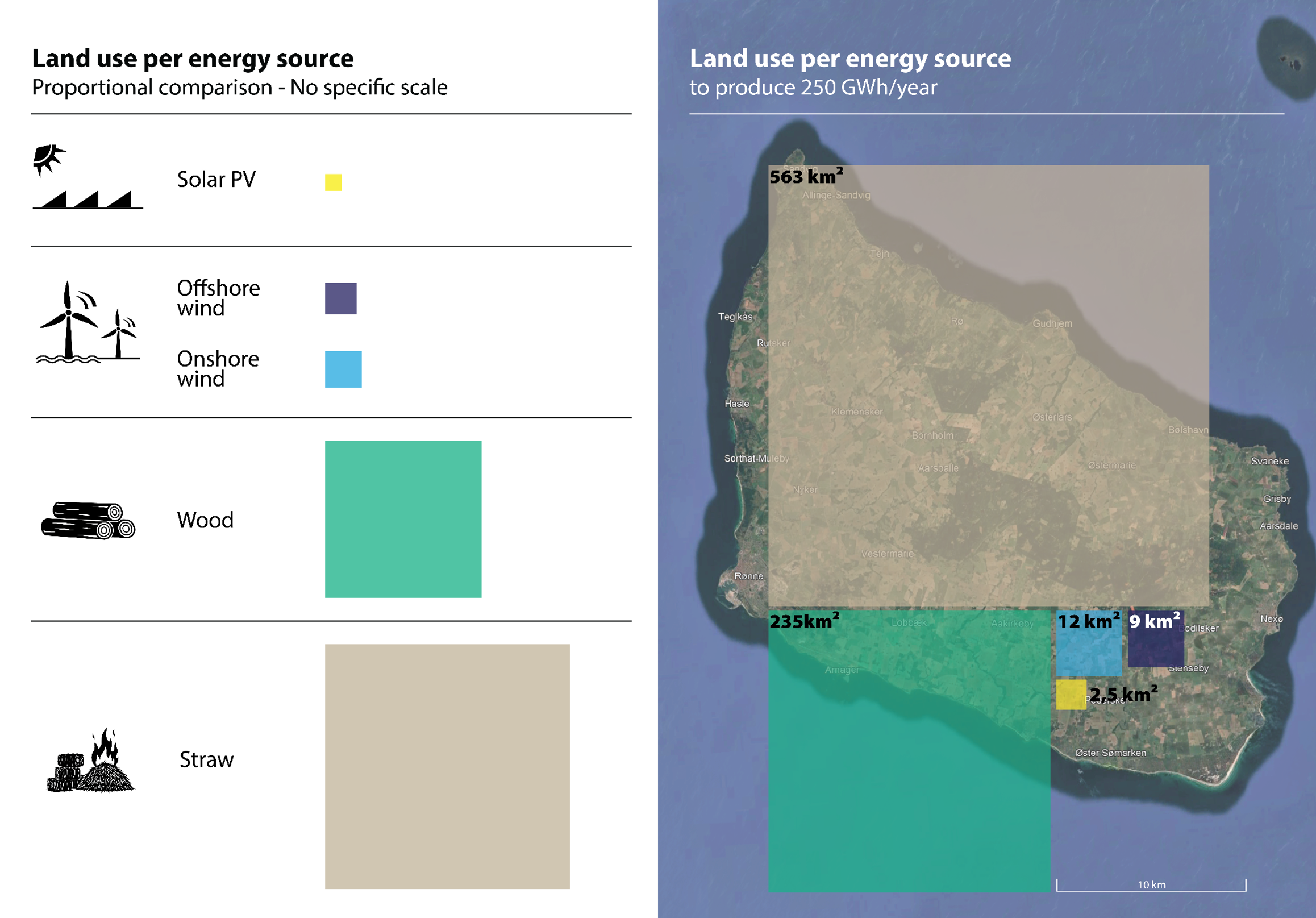This screenshot has height=918, width=1316.
Task: Select the burning straw bales icon
Action: [x=90, y=761]
